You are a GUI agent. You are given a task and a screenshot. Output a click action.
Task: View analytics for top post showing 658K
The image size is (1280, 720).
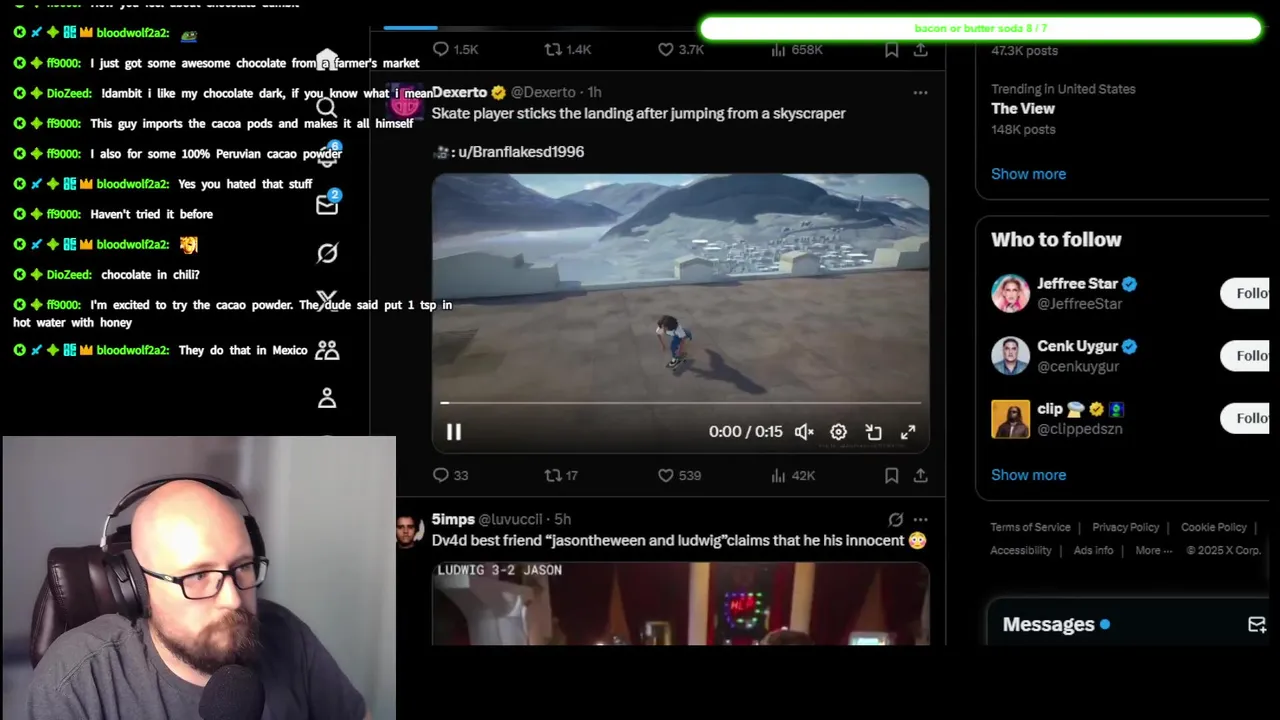point(796,49)
